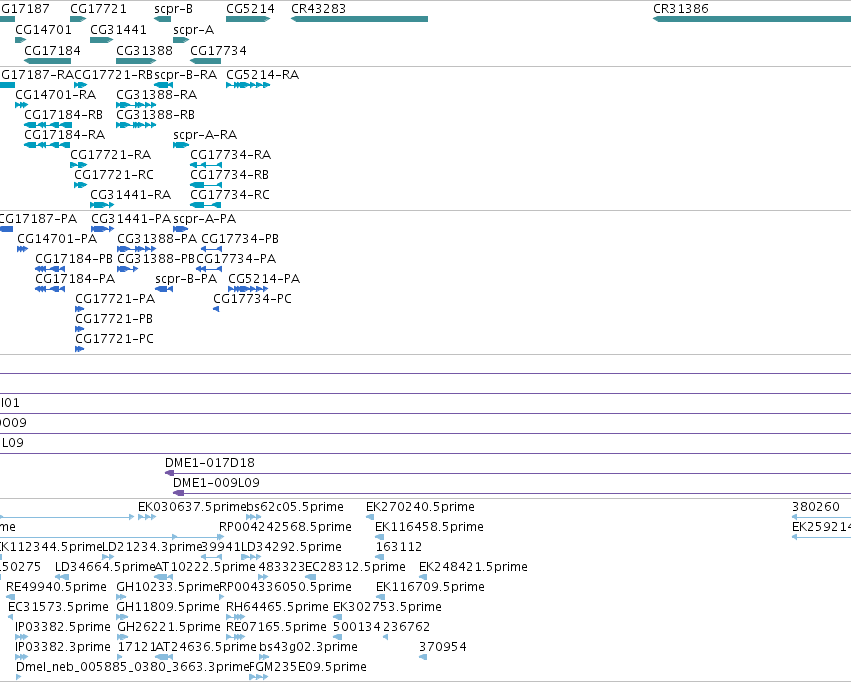Click protein CG17721-PA

(x=80, y=309)
